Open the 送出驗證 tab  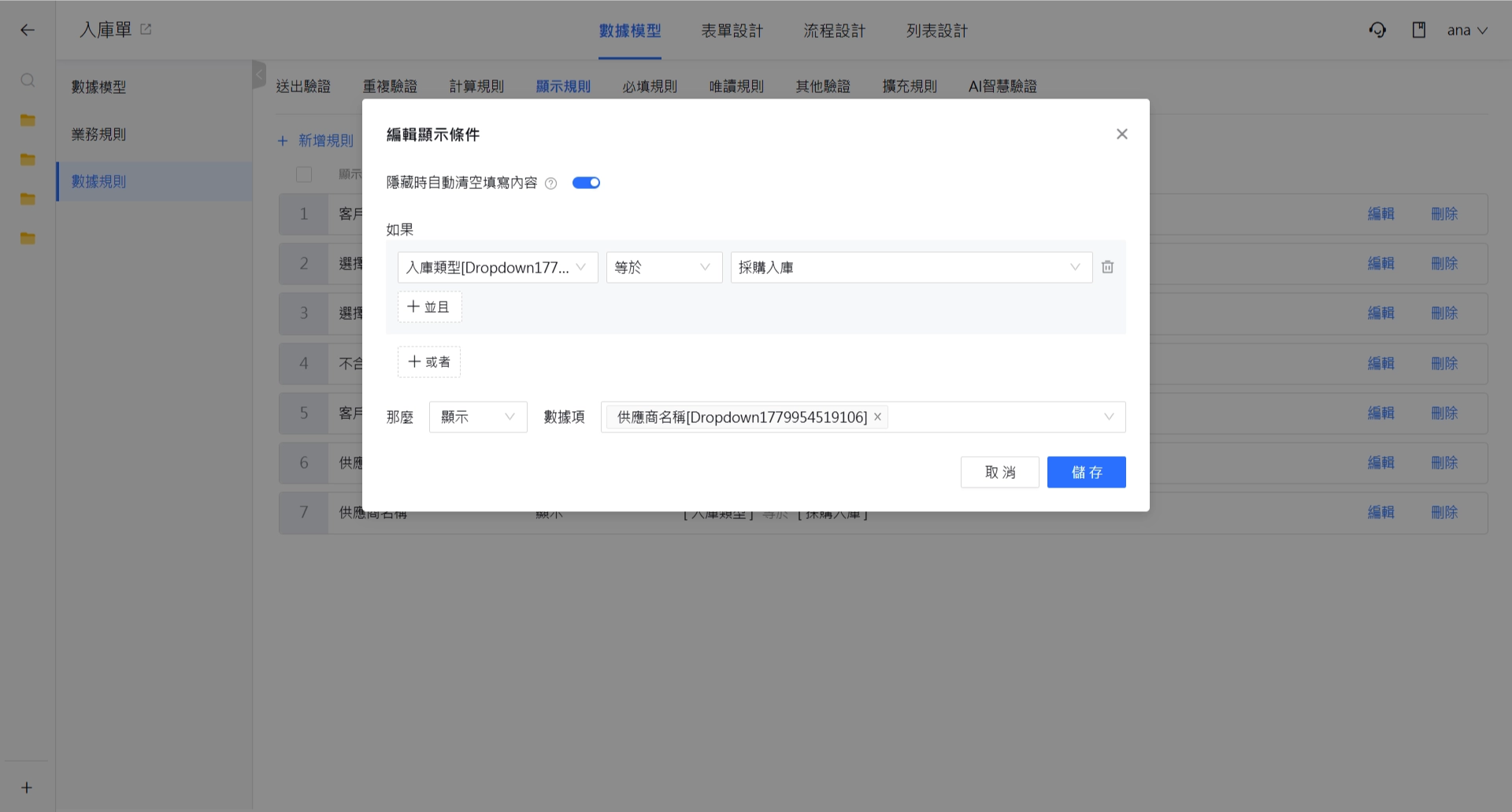pos(303,86)
